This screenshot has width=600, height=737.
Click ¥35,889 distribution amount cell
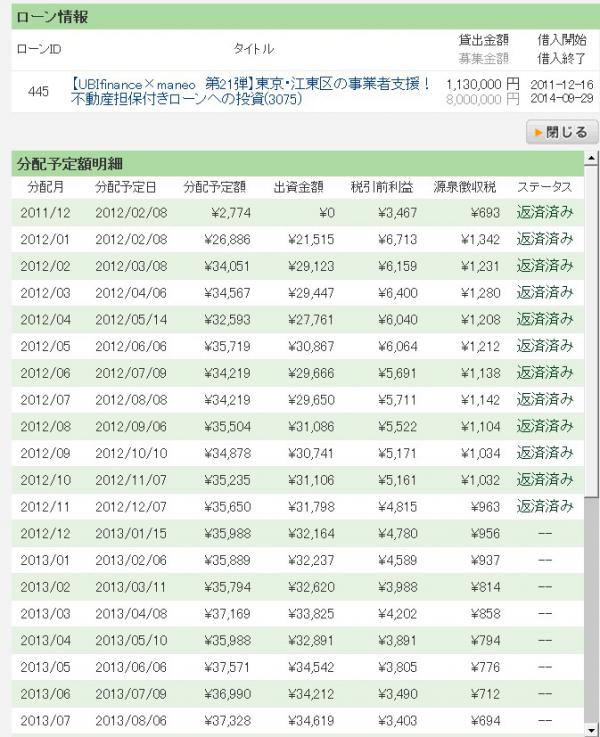[227, 560]
